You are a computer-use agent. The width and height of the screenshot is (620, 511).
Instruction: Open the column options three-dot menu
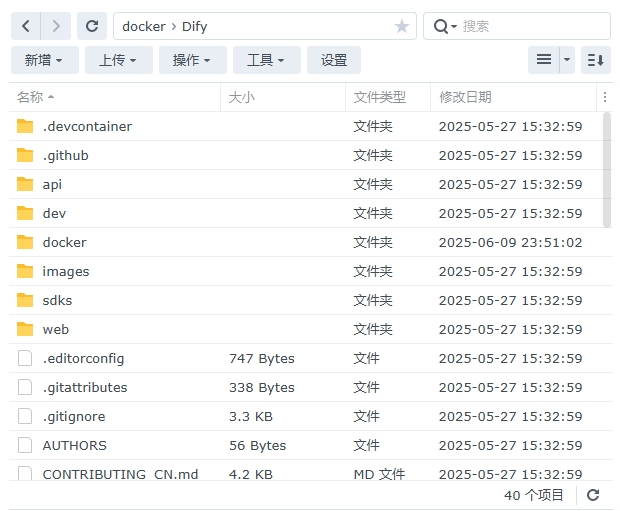(x=605, y=97)
